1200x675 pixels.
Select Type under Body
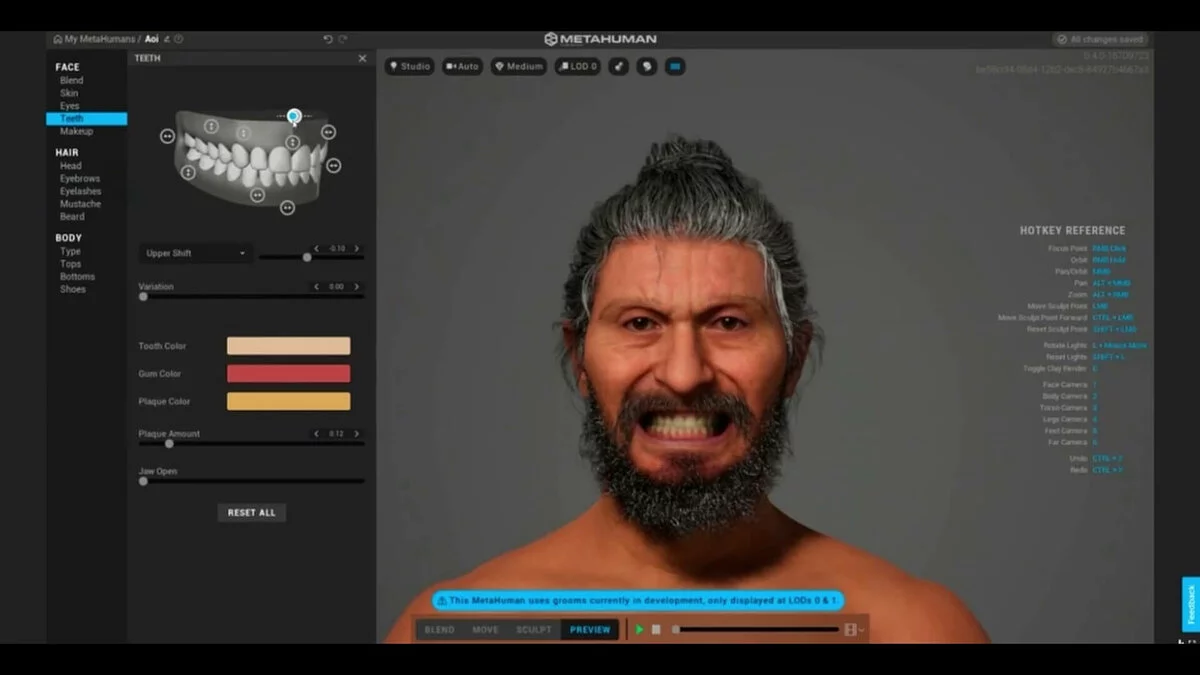(x=70, y=251)
